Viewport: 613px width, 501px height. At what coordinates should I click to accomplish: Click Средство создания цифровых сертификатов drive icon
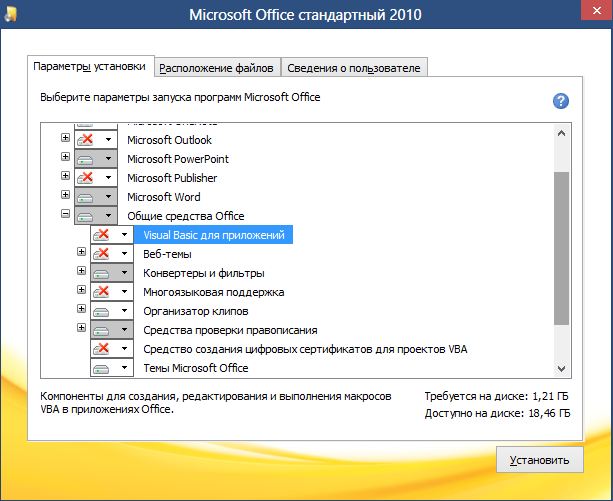point(101,349)
